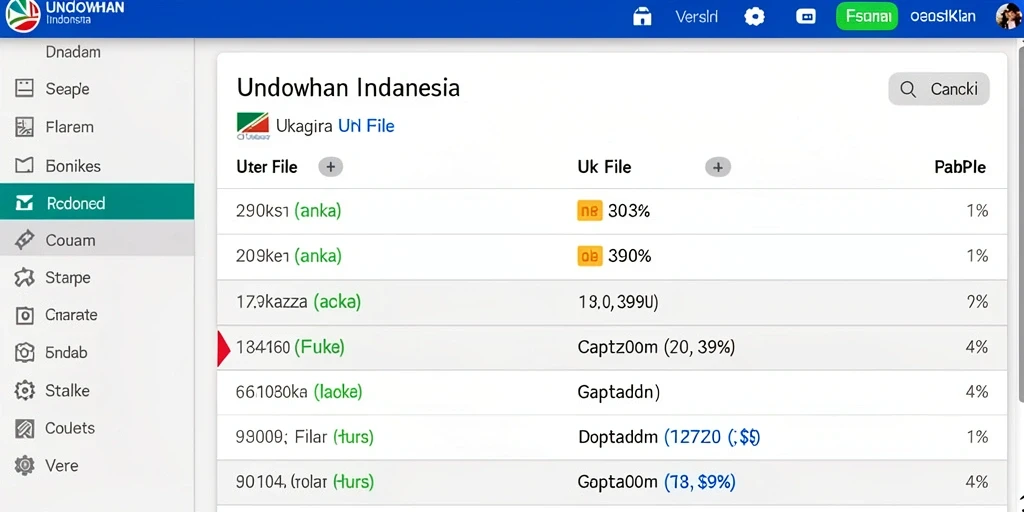The image size is (1024, 512).
Task: Click the Cnarate sidebar icon
Action: pos(24,315)
